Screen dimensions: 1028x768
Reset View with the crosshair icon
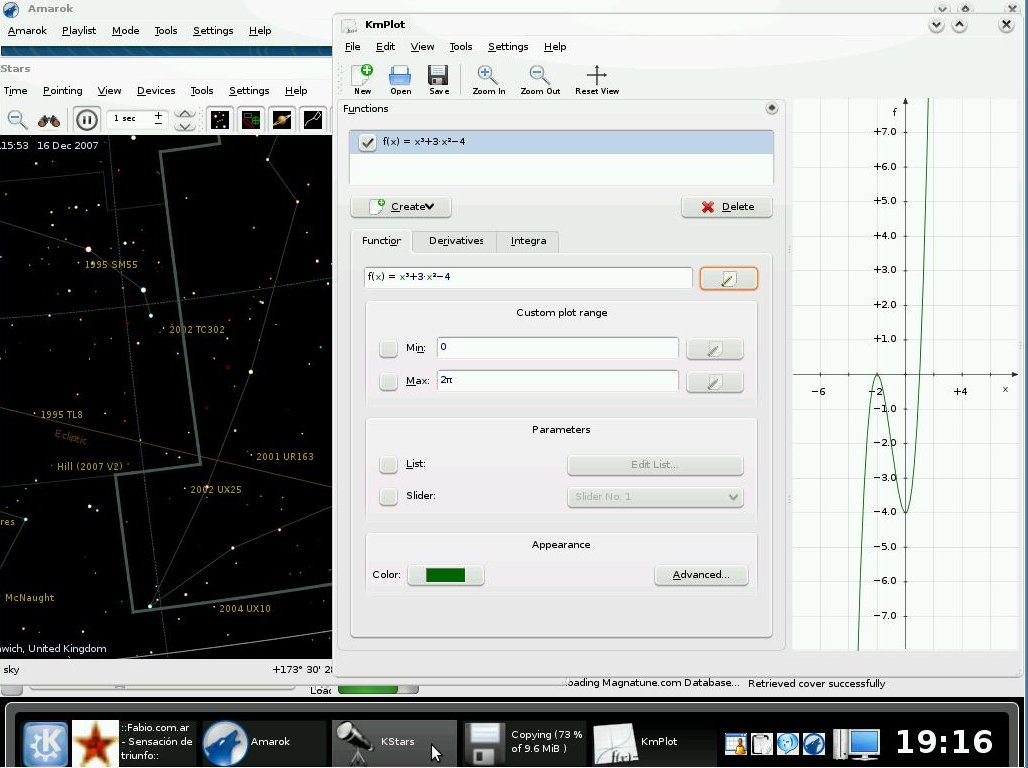pyautogui.click(x=597, y=80)
